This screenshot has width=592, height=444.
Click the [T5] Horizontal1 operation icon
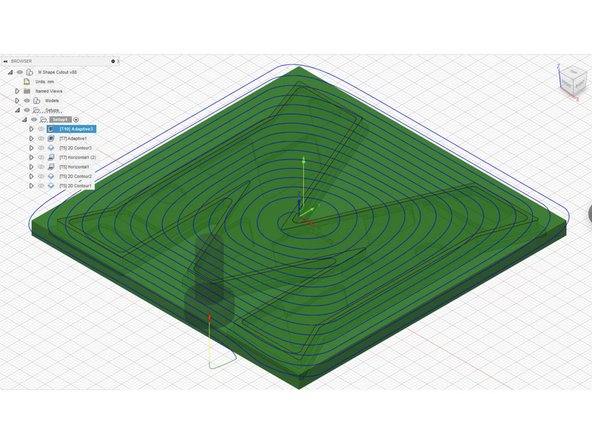[x=51, y=167]
